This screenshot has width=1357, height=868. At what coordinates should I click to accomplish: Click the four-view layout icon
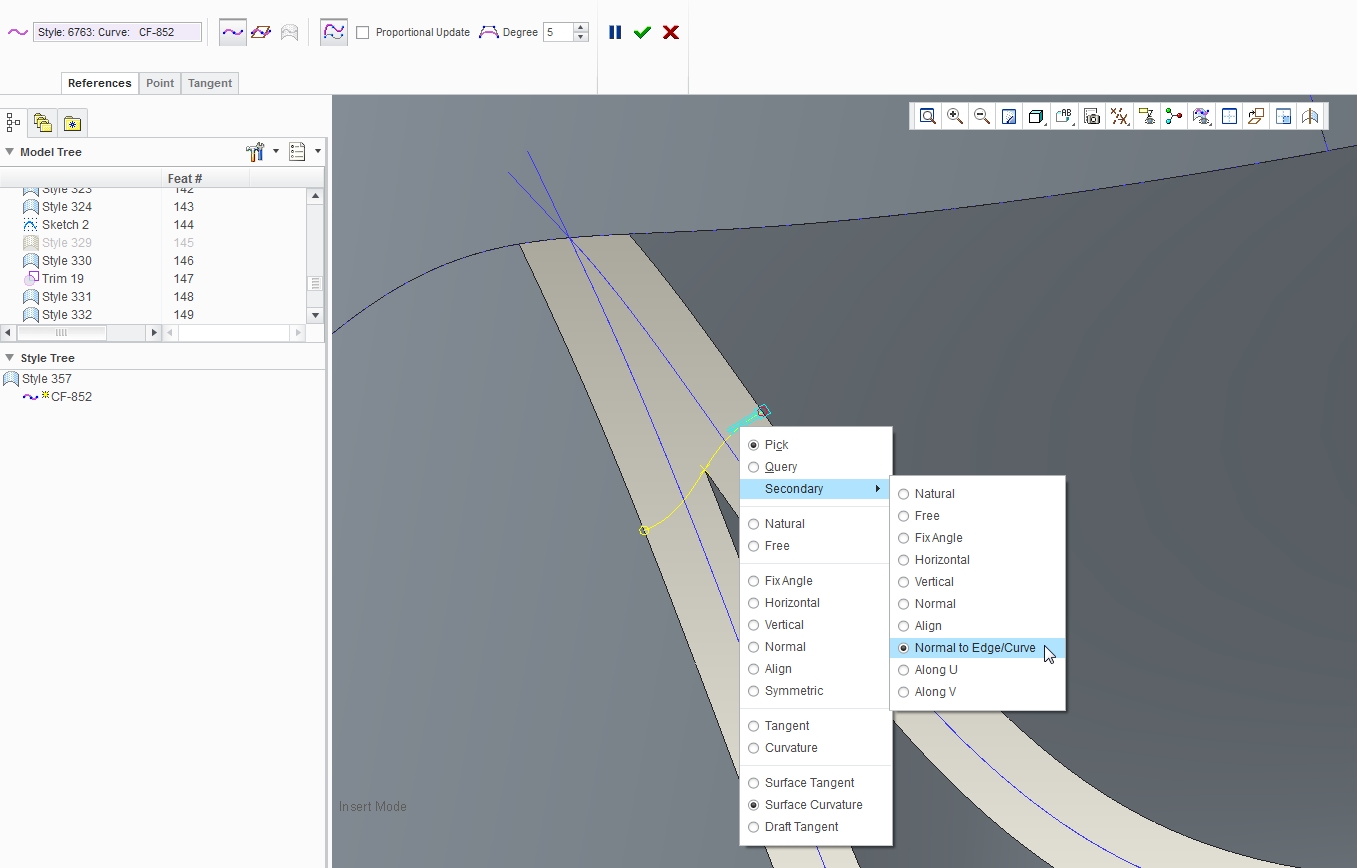(1283, 116)
